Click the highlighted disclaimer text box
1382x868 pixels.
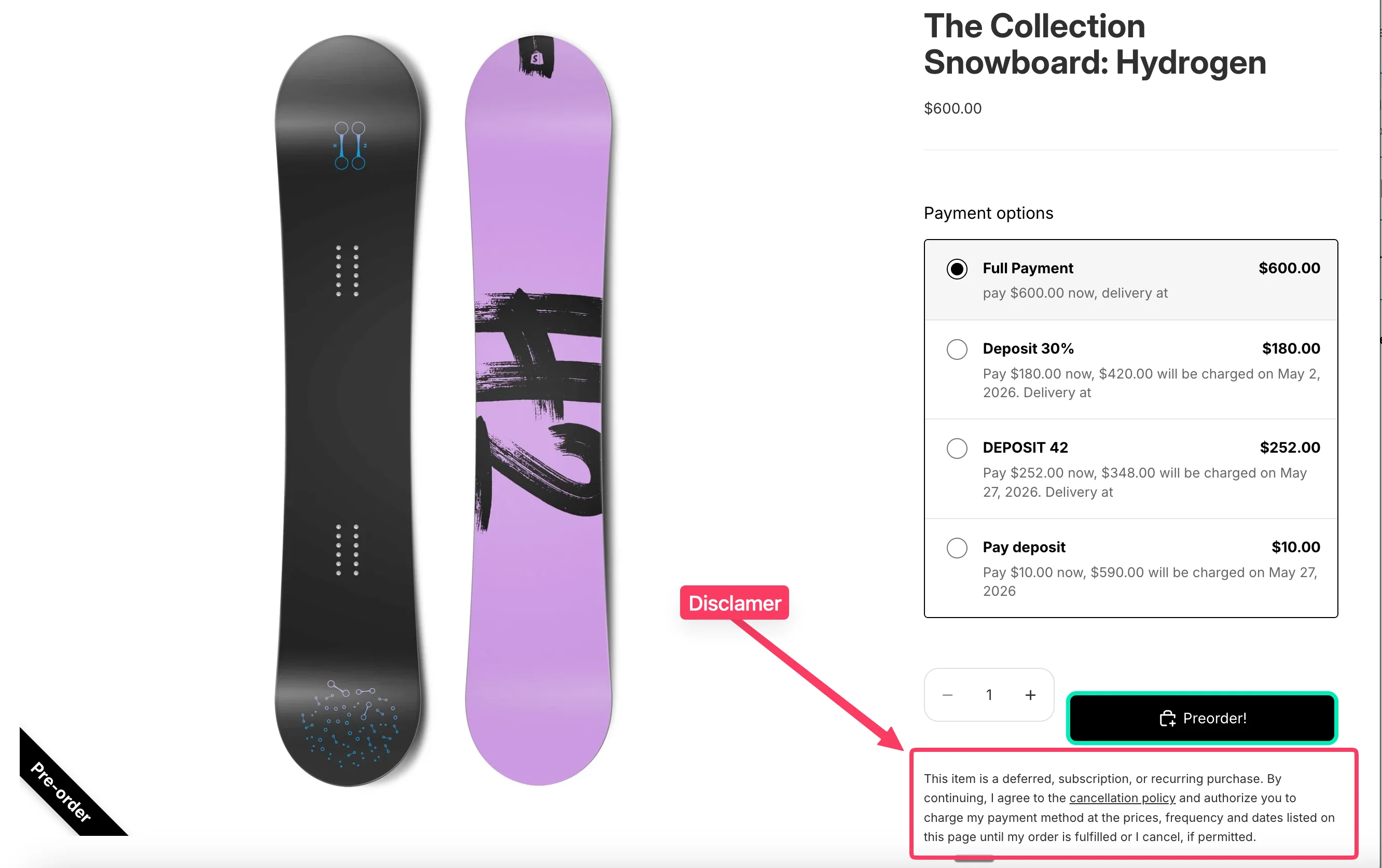tap(1134, 806)
